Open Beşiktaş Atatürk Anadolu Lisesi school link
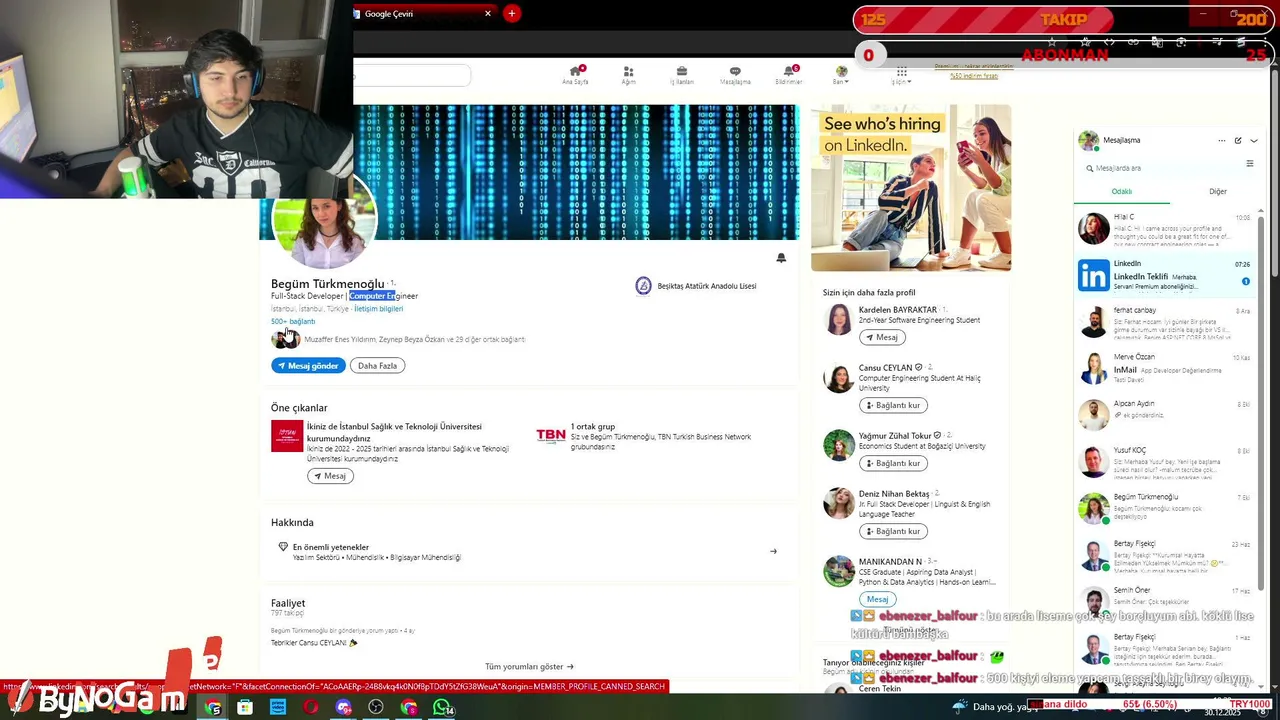Viewport: 1280px width, 720px height. click(696, 286)
